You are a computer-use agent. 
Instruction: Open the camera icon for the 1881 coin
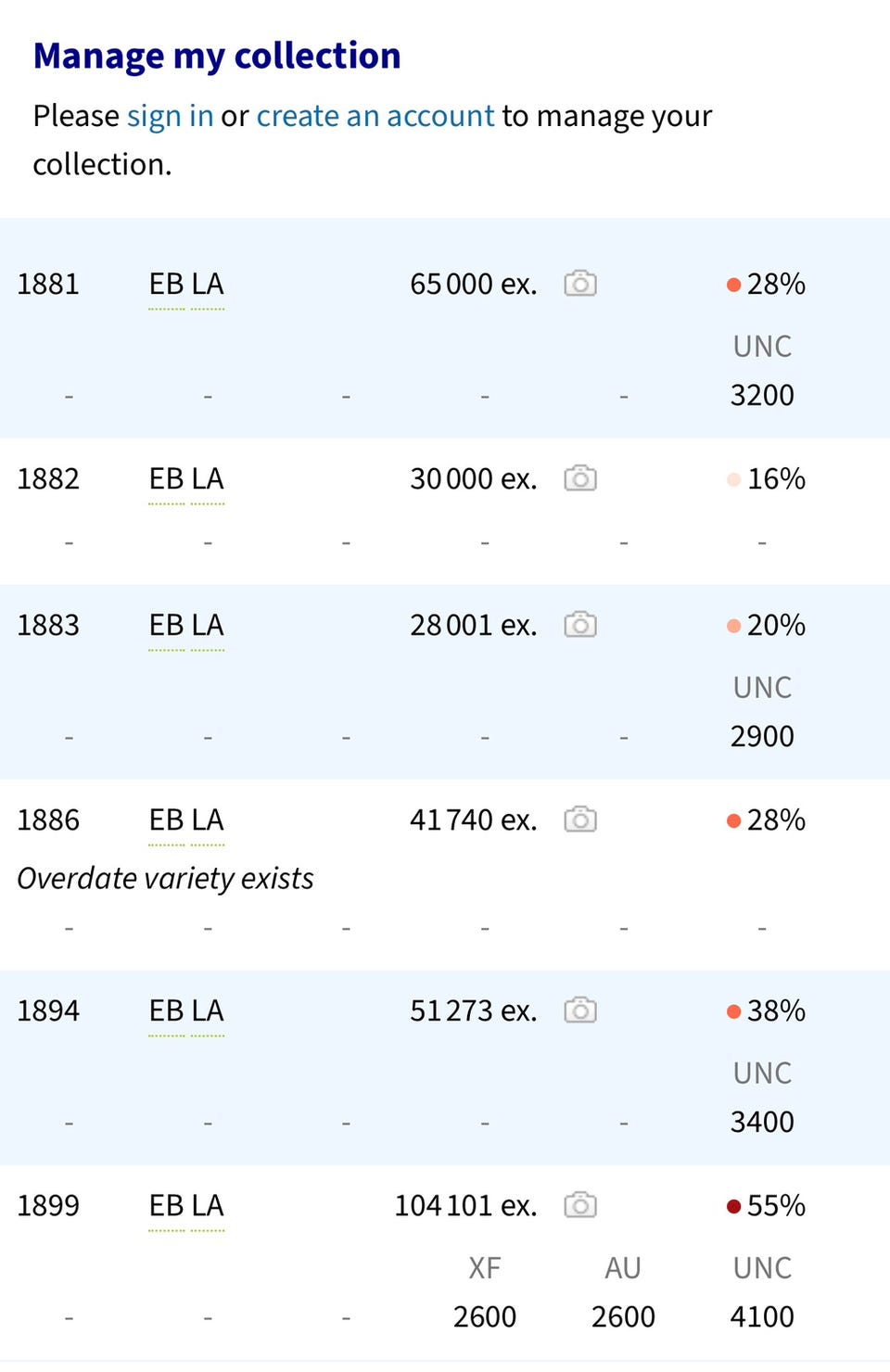[580, 283]
